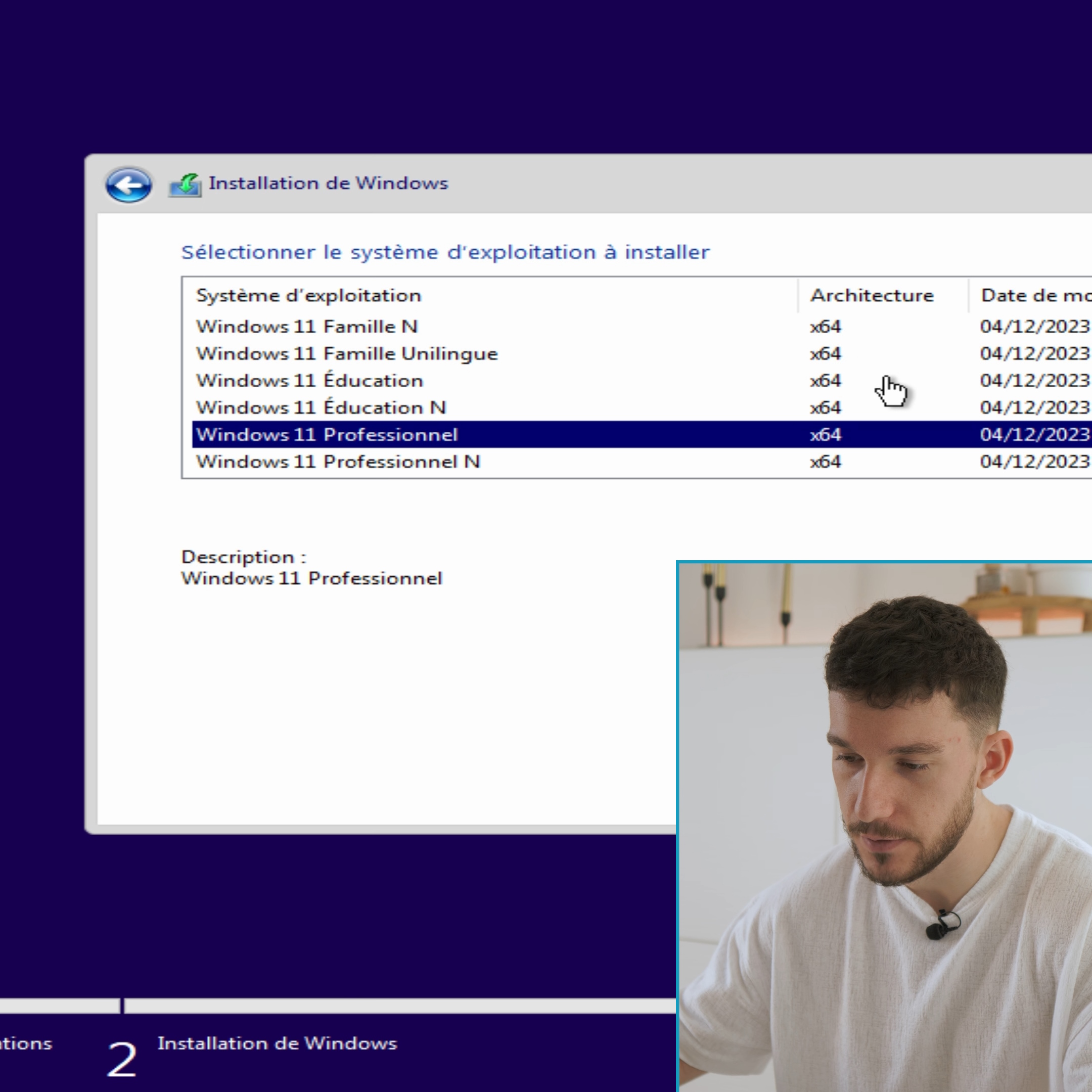Click the description value 'Windows 11 Professionnel'
The height and width of the screenshot is (1092, 1092).
click(x=311, y=579)
